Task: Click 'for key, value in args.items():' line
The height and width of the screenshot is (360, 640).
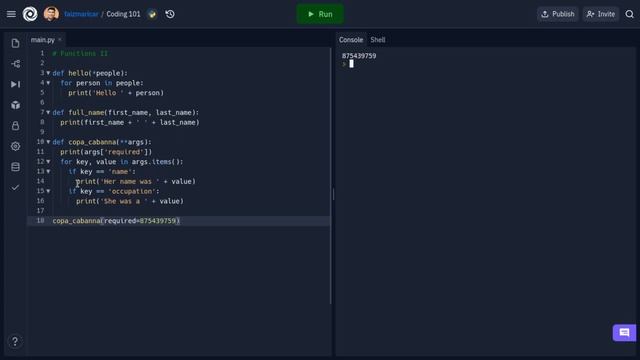Action: pyautogui.click(x=122, y=162)
